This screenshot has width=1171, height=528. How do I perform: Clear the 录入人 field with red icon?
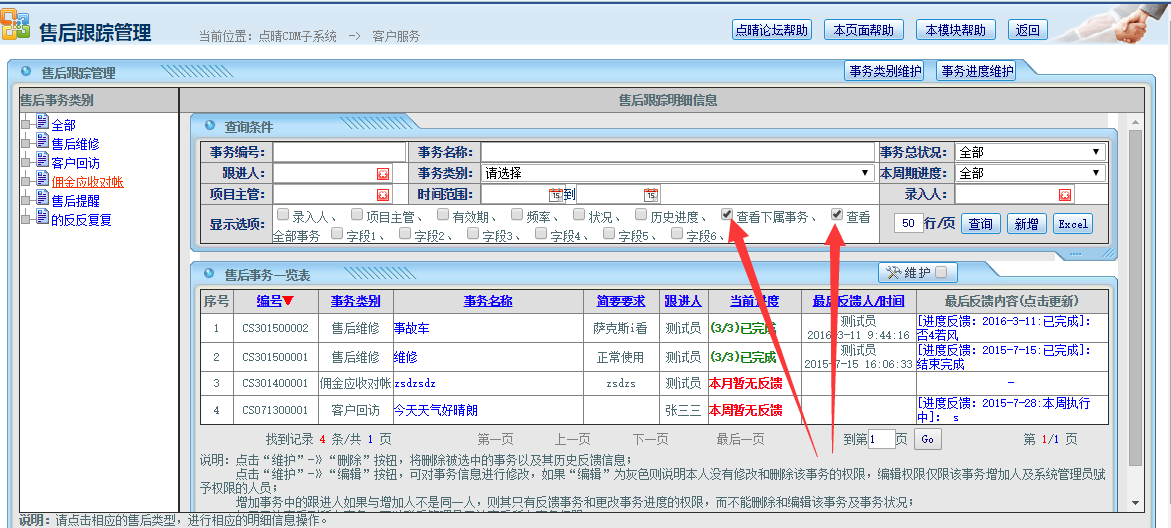(x=1065, y=195)
